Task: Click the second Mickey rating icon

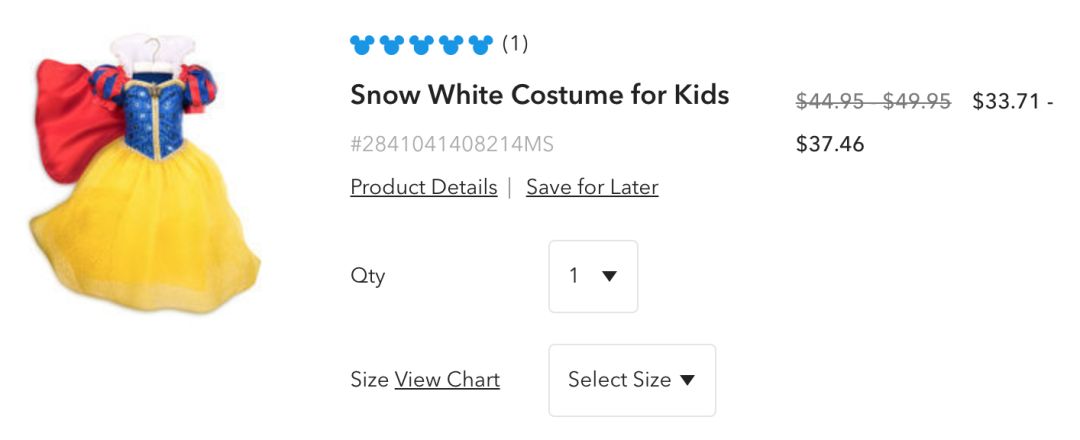Action: 392,44
